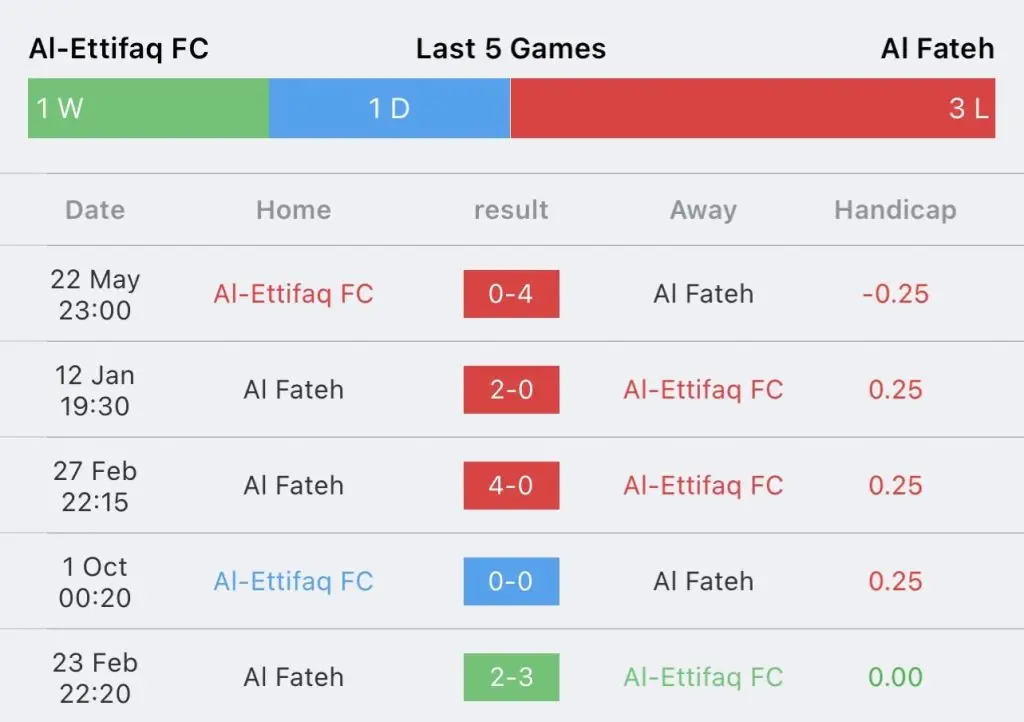Screen dimensions: 1024x722
Task: Click the Handicap column header
Action: point(895,210)
